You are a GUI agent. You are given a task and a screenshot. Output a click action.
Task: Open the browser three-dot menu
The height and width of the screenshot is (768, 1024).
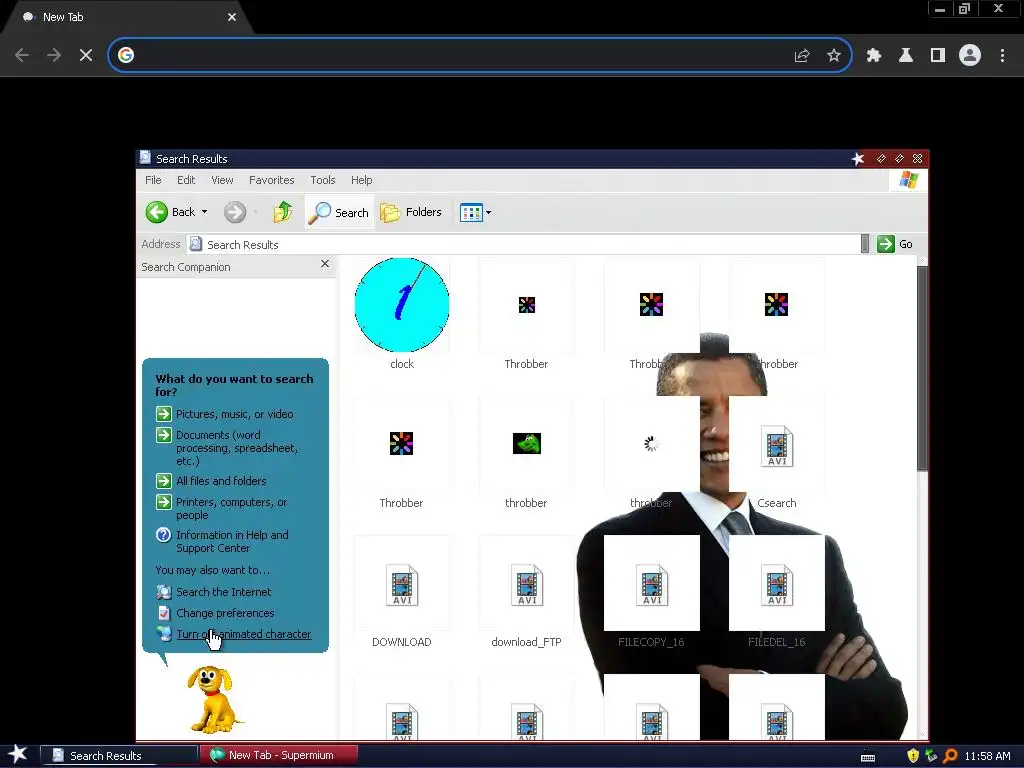1002,56
